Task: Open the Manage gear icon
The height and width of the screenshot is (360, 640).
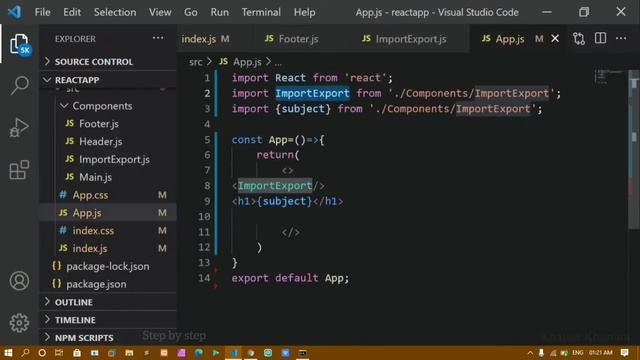Action: click(19, 323)
